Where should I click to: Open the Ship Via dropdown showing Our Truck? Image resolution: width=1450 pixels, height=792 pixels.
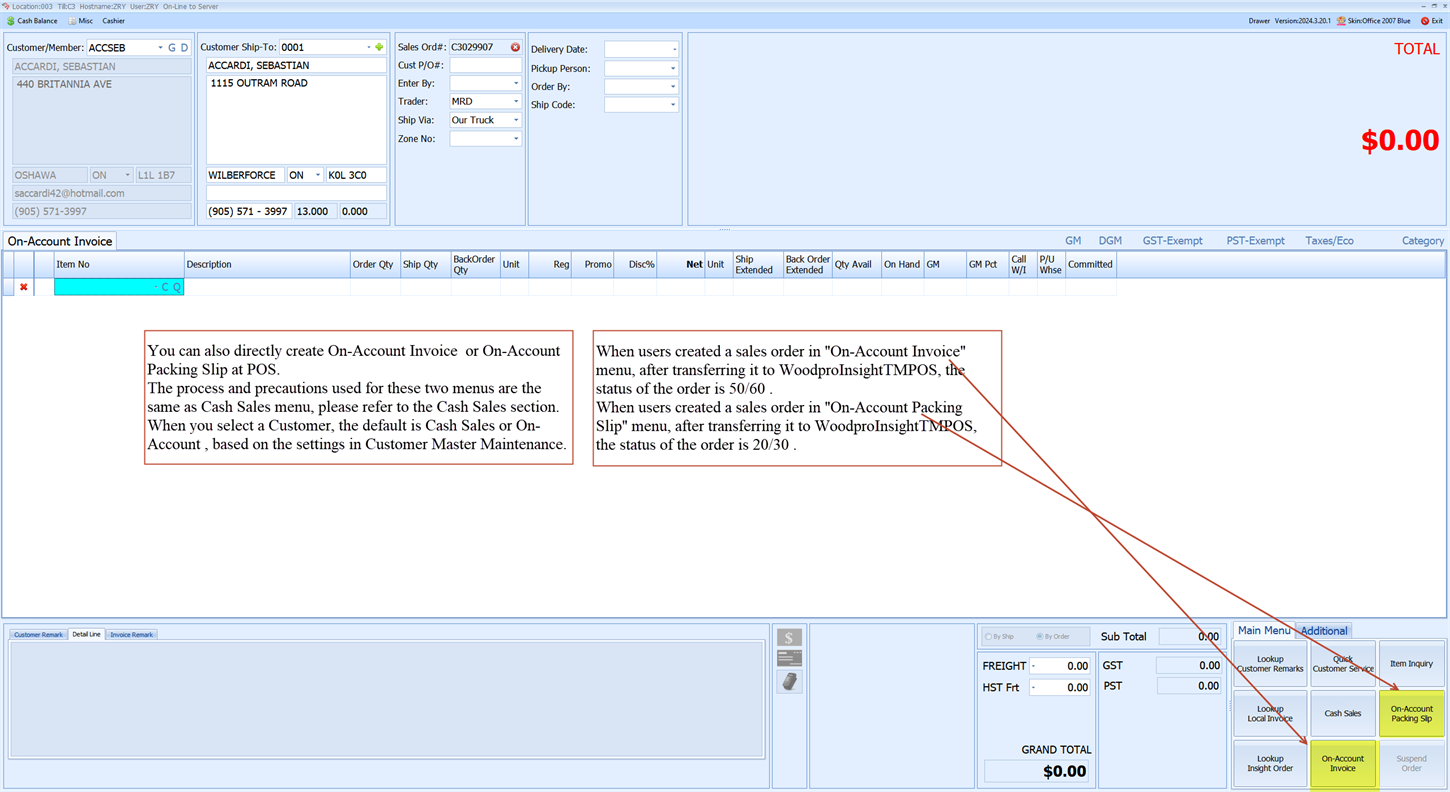[518, 120]
